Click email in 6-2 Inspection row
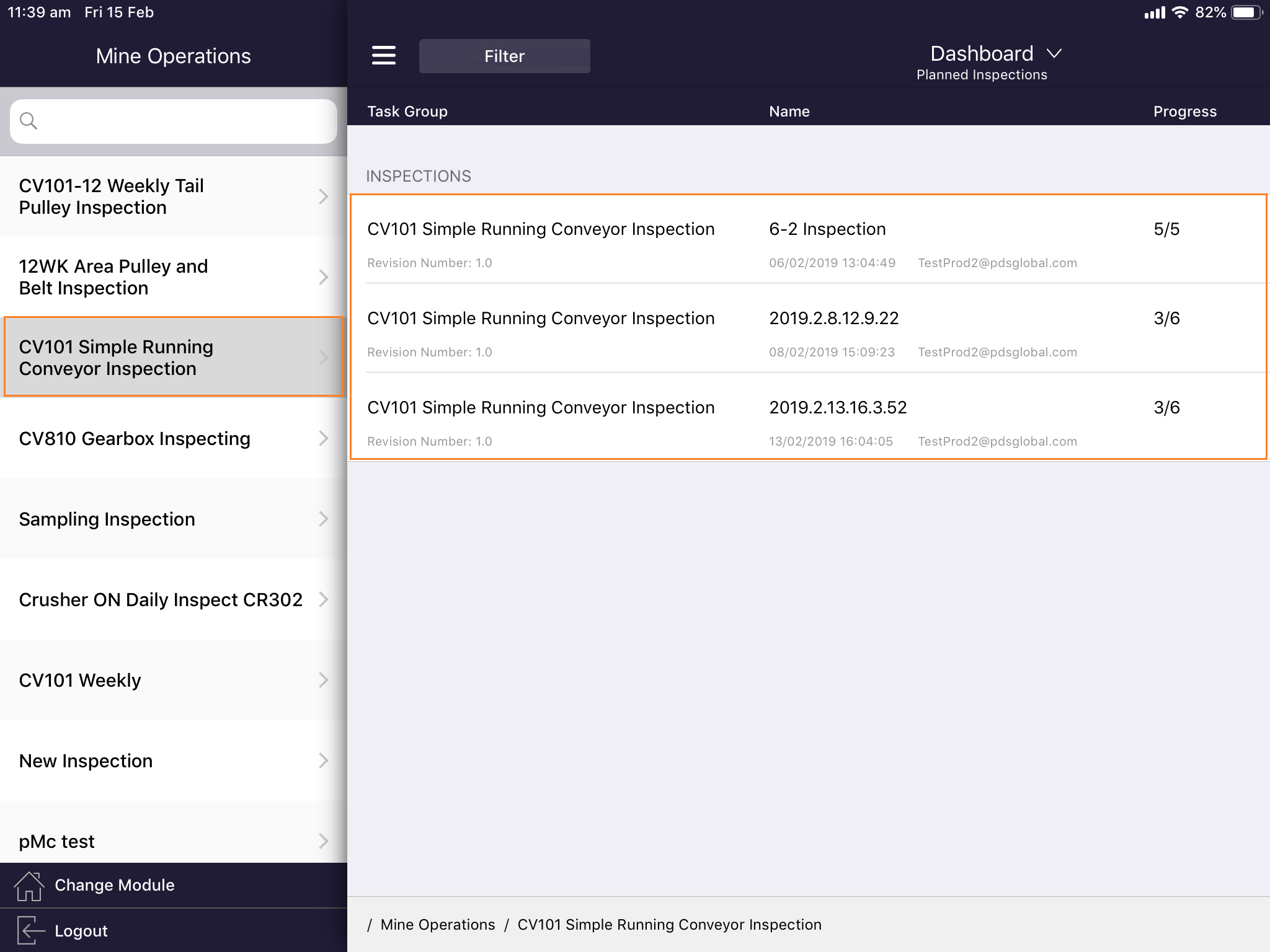Image resolution: width=1270 pixels, height=952 pixels. [x=997, y=263]
